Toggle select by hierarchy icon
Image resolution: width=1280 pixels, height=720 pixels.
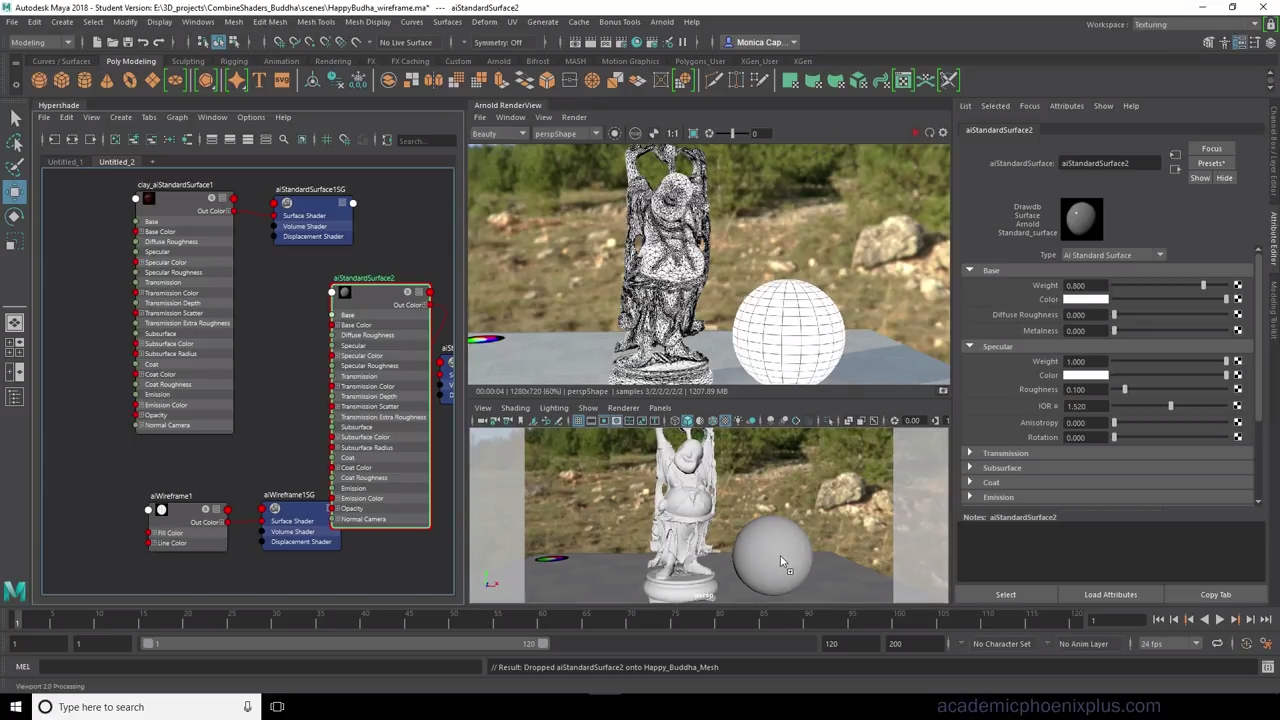pos(203,42)
